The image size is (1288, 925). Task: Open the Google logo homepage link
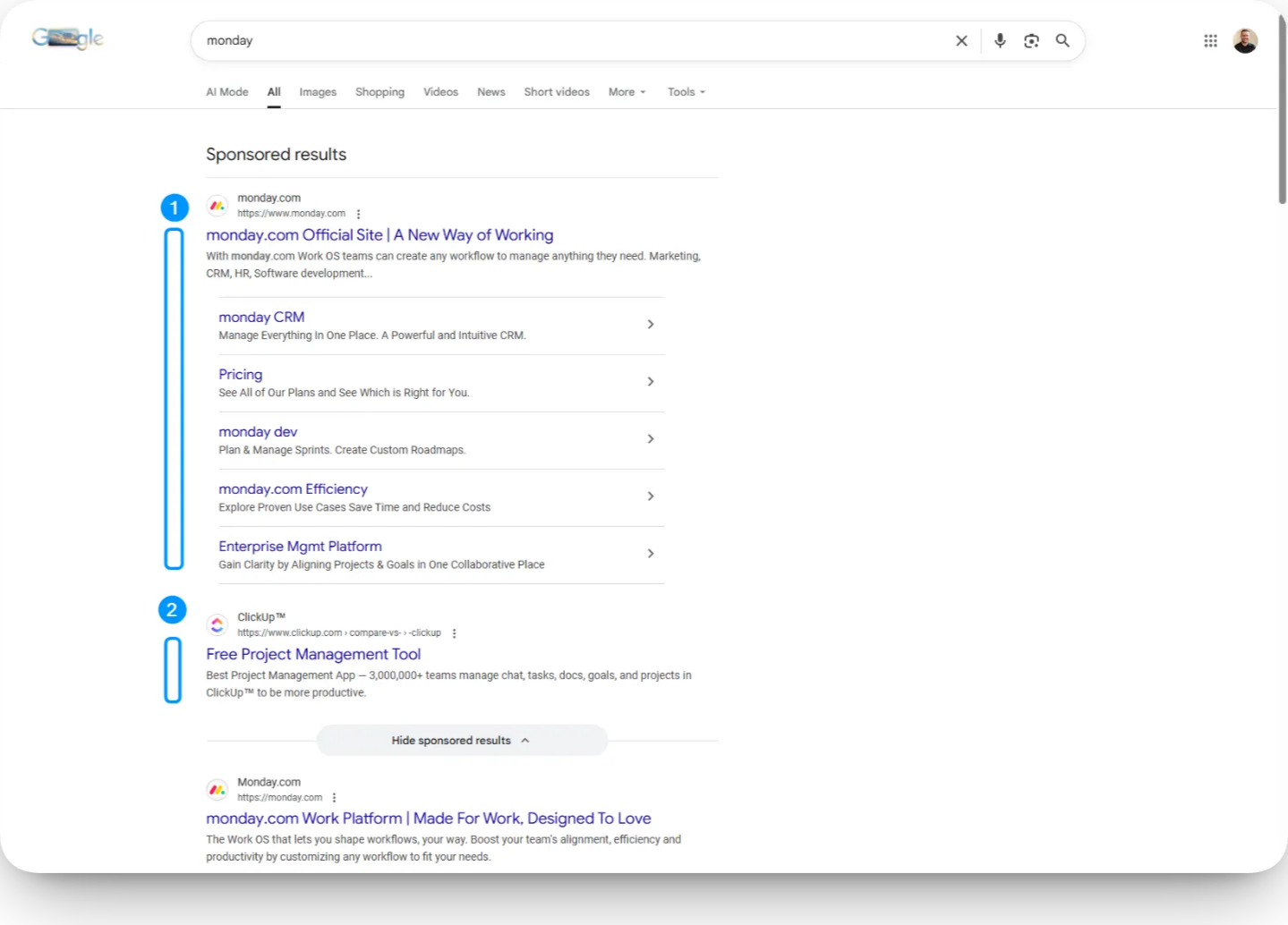pyautogui.click(x=68, y=38)
